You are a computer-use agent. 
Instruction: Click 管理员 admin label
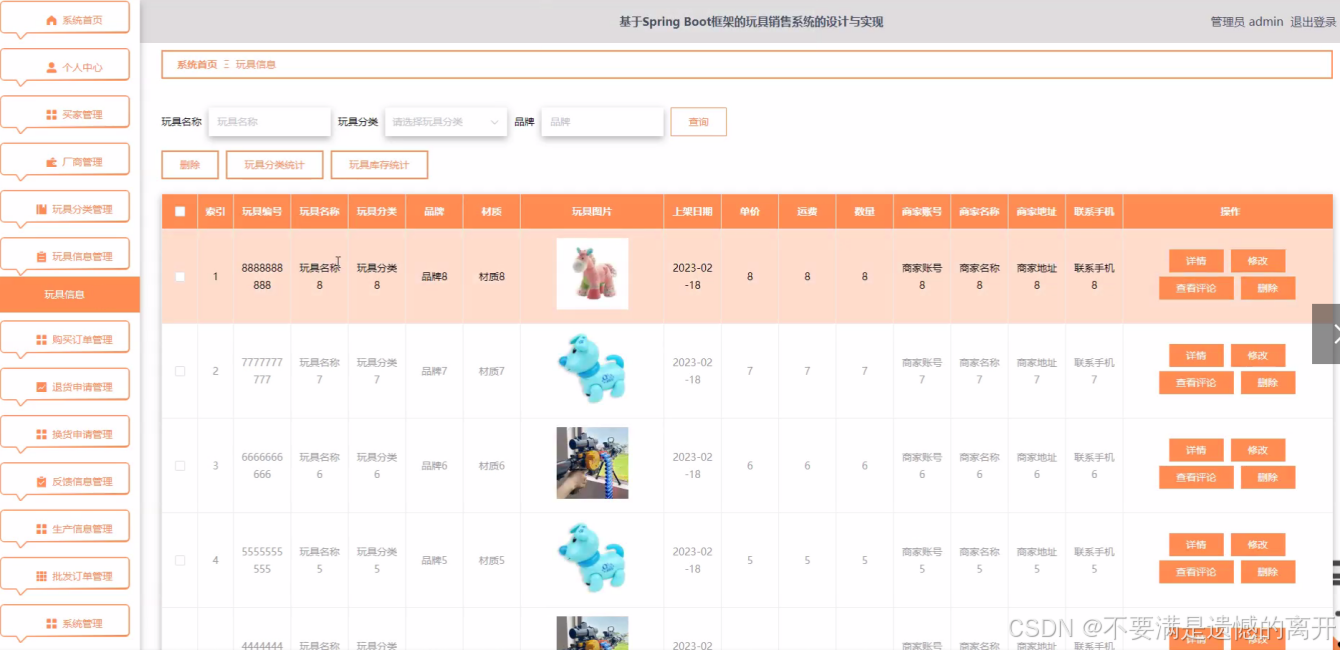[x=1246, y=22]
